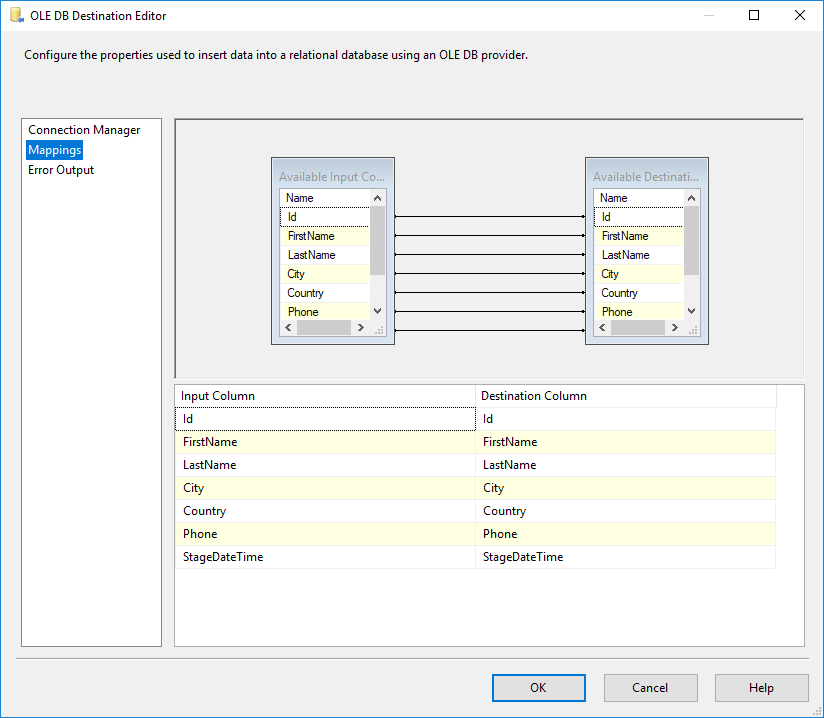This screenshot has width=824, height=718.
Task: Click up arrow in Available Destination Columns list
Action: pyautogui.click(x=692, y=198)
